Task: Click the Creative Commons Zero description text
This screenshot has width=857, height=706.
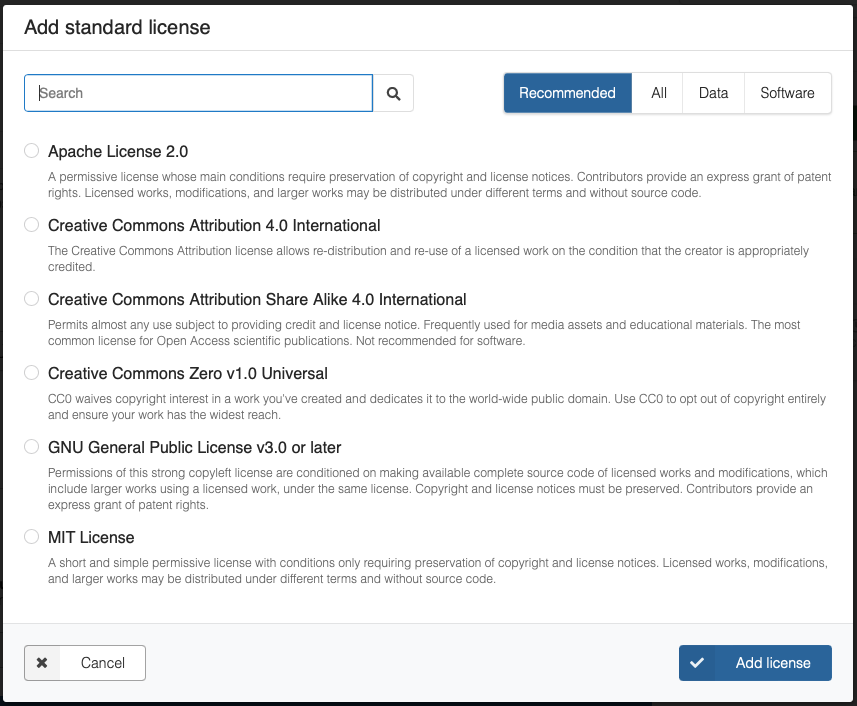Action: [437, 407]
